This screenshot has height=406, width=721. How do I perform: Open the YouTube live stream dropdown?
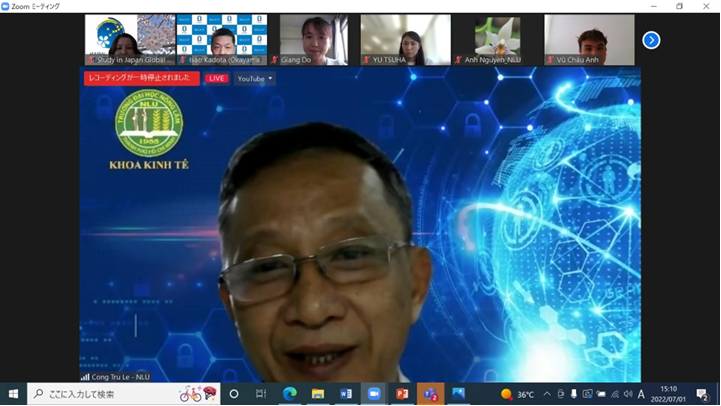tap(254, 79)
